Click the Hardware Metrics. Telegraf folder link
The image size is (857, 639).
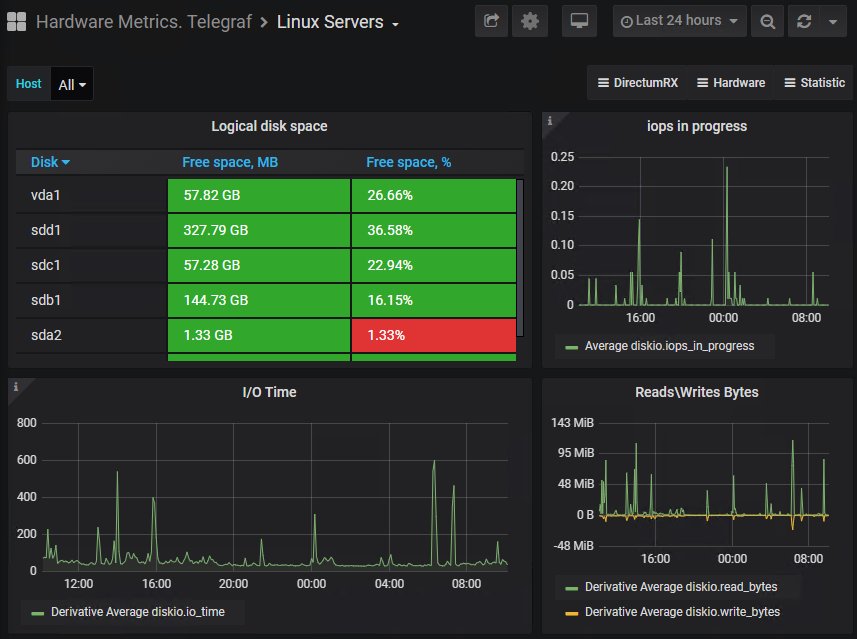pyautogui.click(x=144, y=22)
